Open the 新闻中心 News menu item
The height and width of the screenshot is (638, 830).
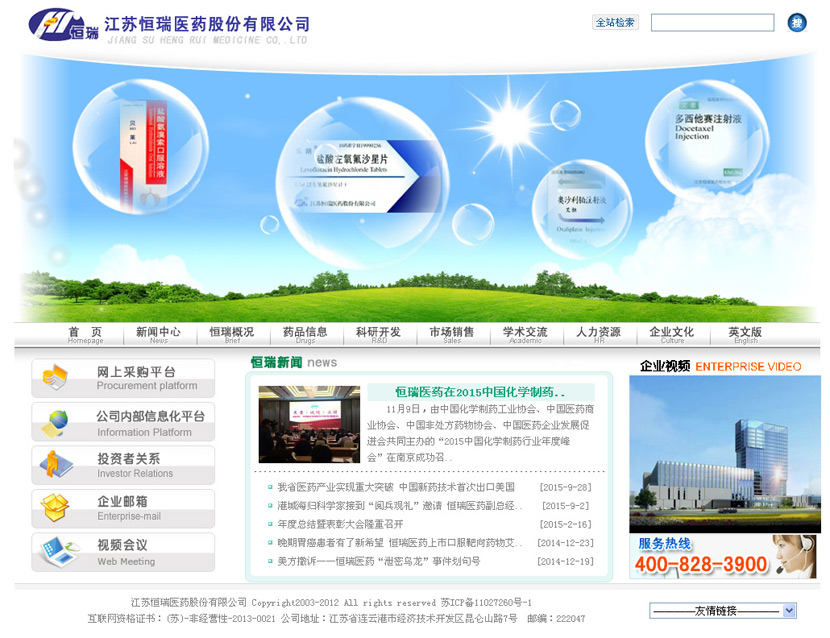(158, 335)
